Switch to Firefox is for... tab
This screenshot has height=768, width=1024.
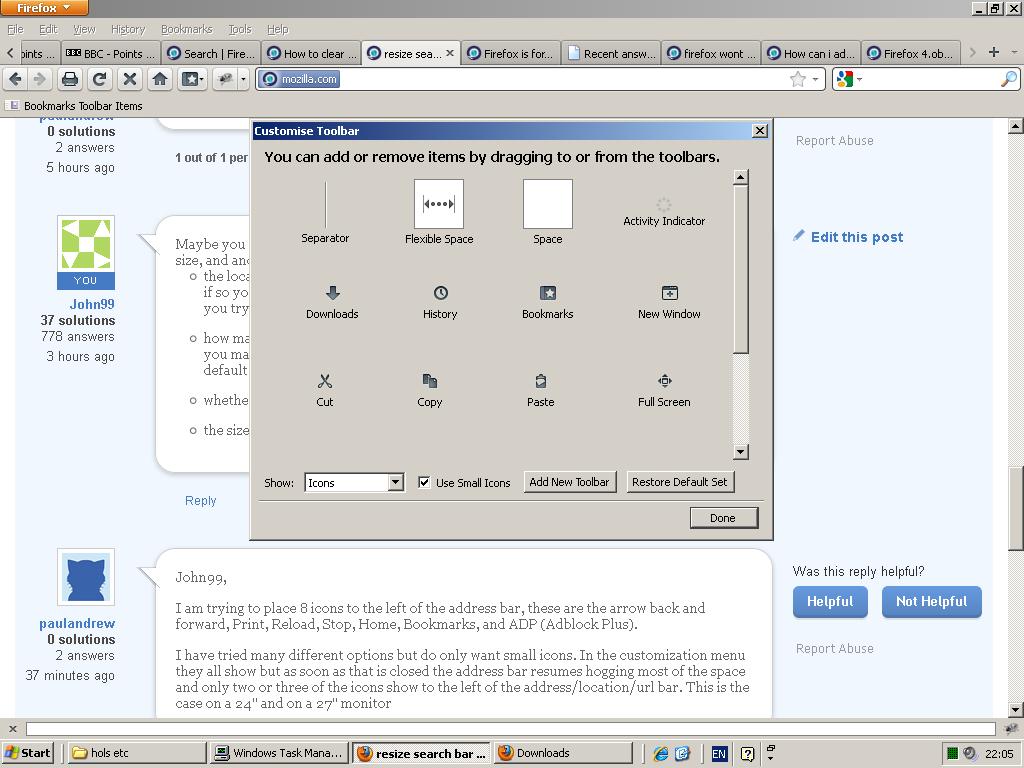[x=511, y=54]
